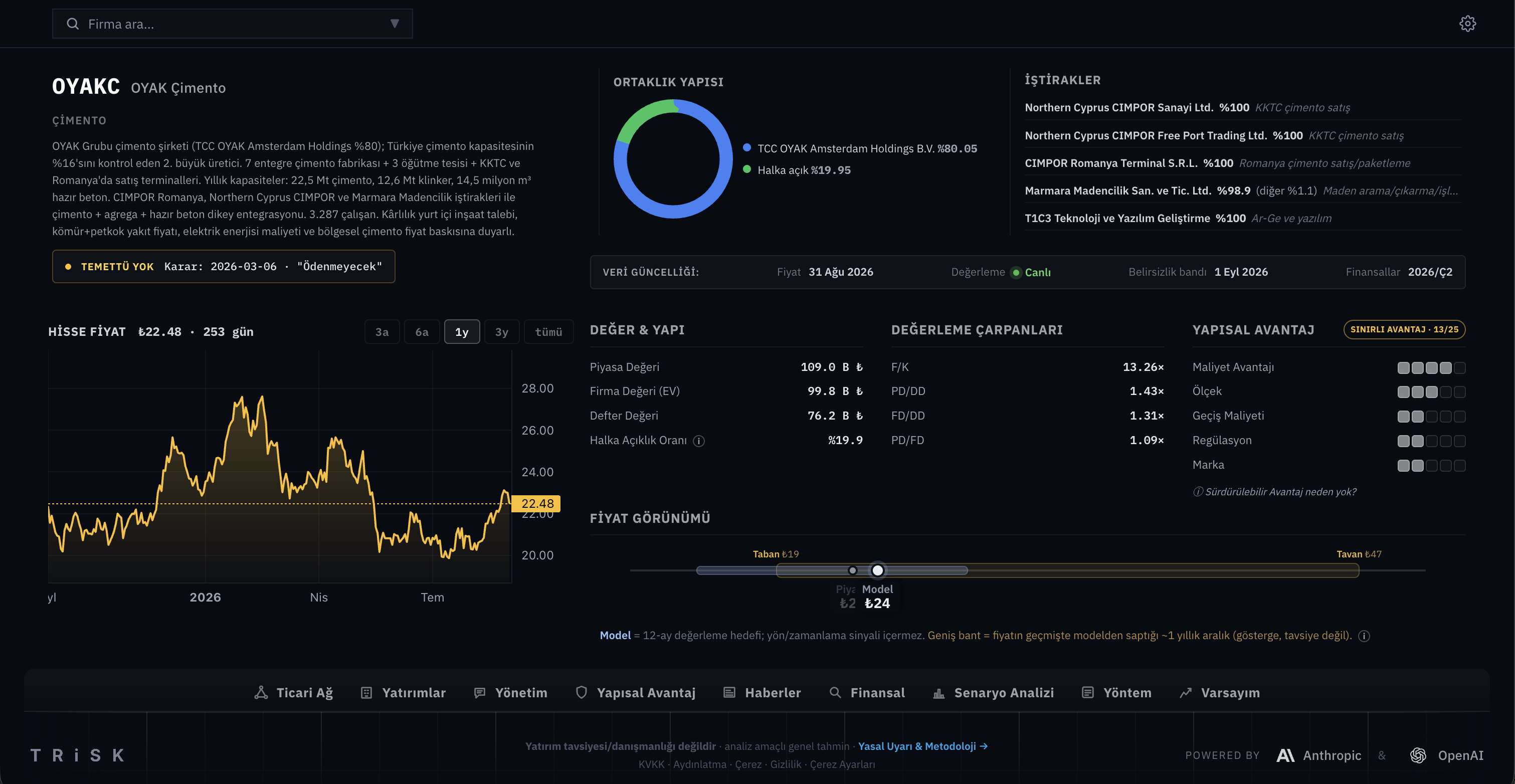Expand the company search dropdown arrow
Viewport: 1515px width, 784px height.
(x=395, y=24)
